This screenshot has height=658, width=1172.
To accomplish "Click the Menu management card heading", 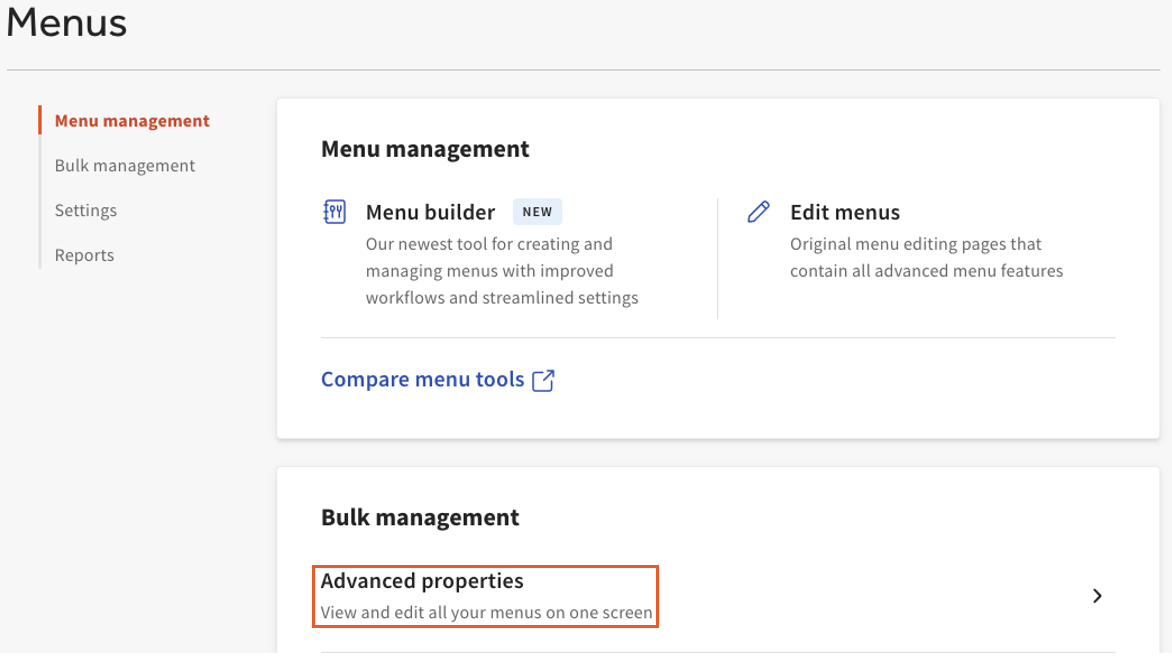I will [x=425, y=149].
